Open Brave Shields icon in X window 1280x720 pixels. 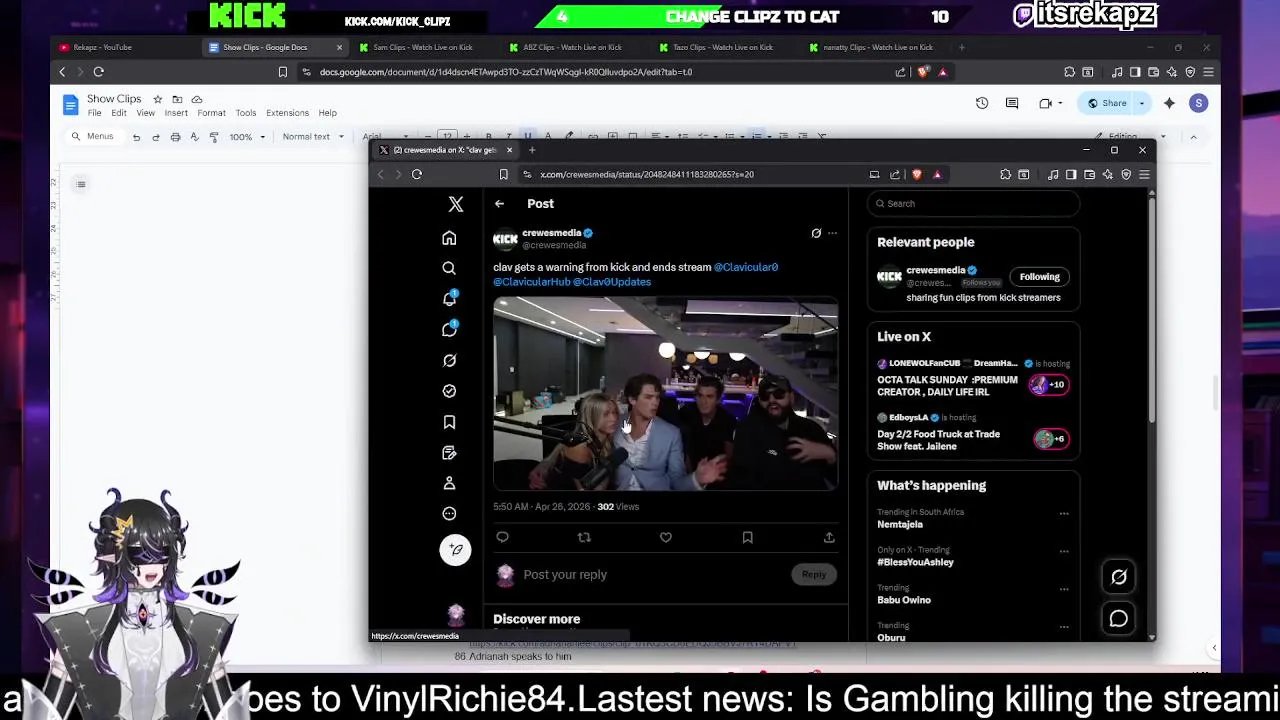pos(917,174)
